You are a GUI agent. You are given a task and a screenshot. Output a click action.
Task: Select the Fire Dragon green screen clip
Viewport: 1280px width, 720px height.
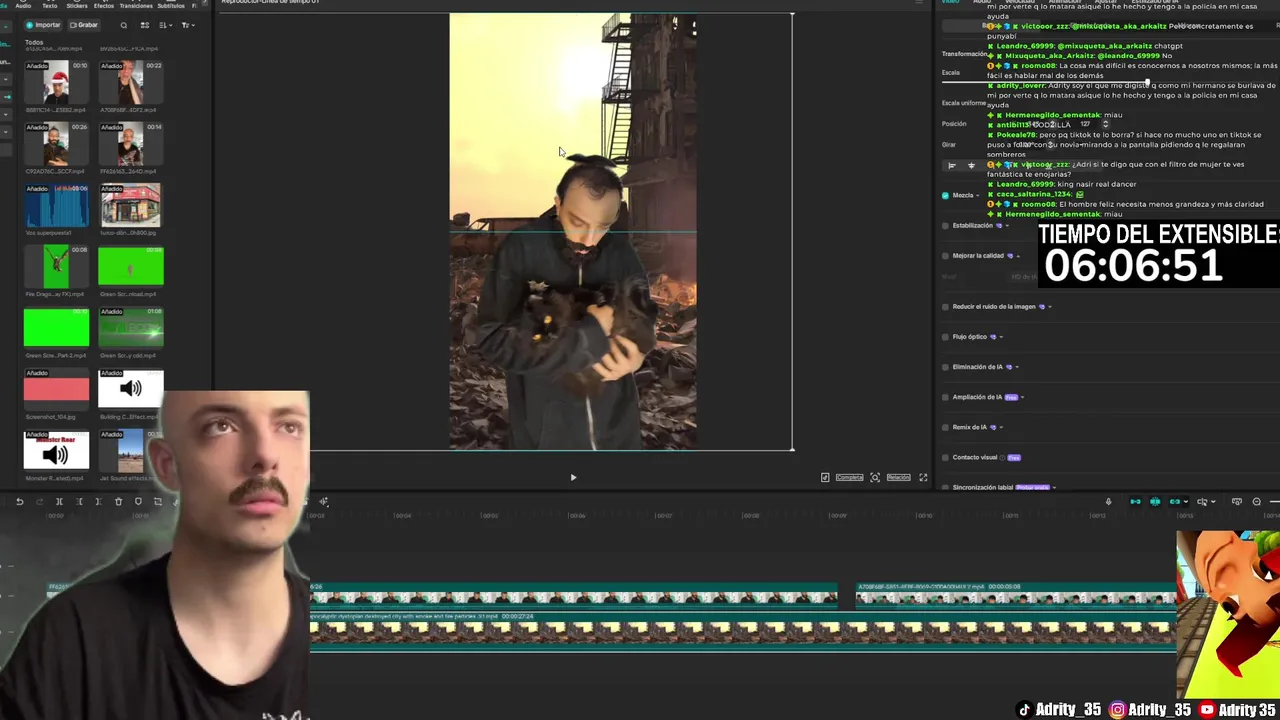pyautogui.click(x=56, y=268)
